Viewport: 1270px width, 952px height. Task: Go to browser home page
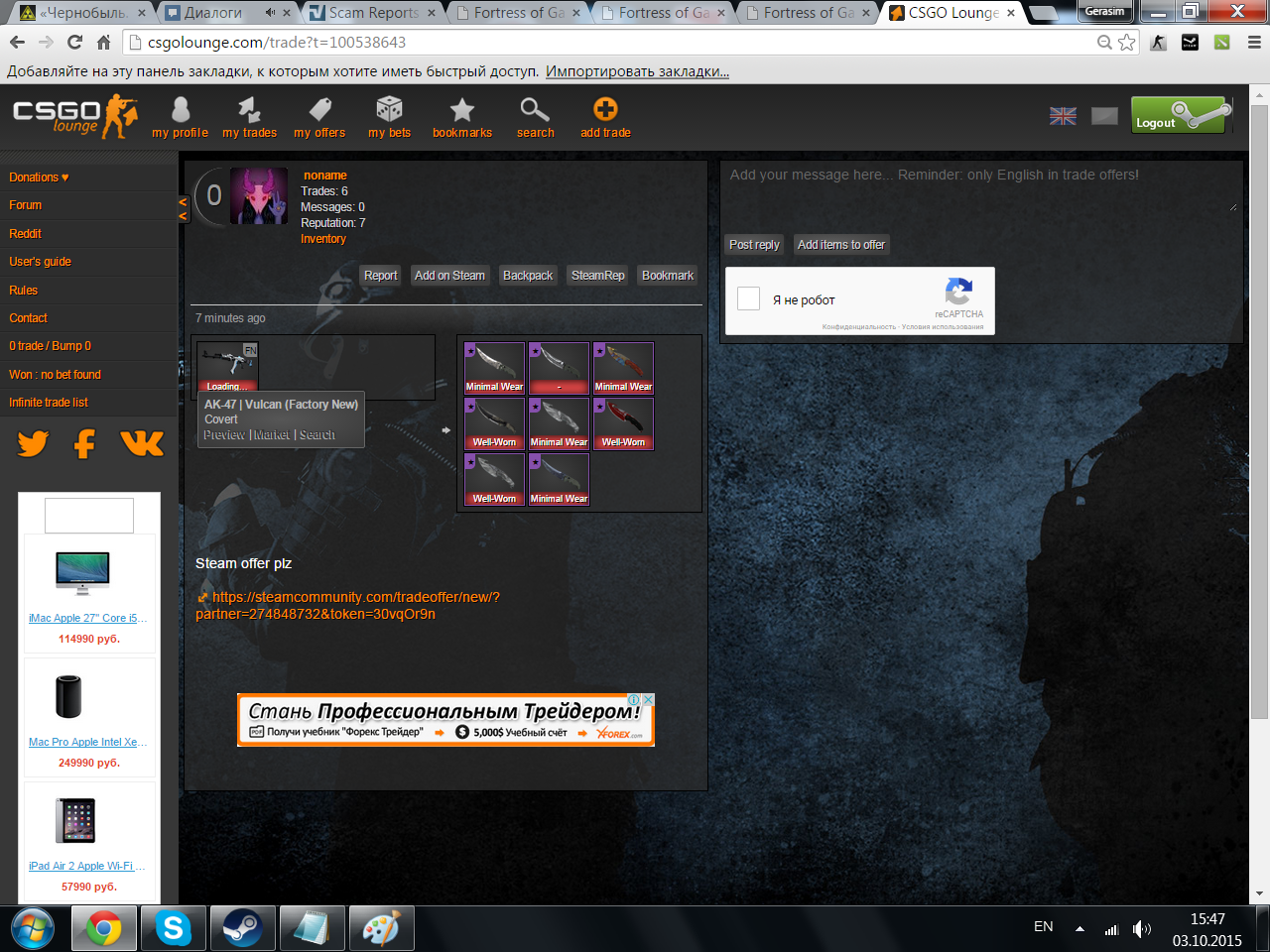[x=103, y=42]
